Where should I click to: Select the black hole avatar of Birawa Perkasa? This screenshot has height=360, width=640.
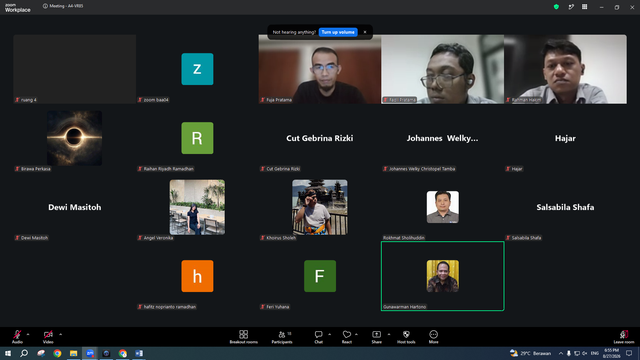coord(75,138)
